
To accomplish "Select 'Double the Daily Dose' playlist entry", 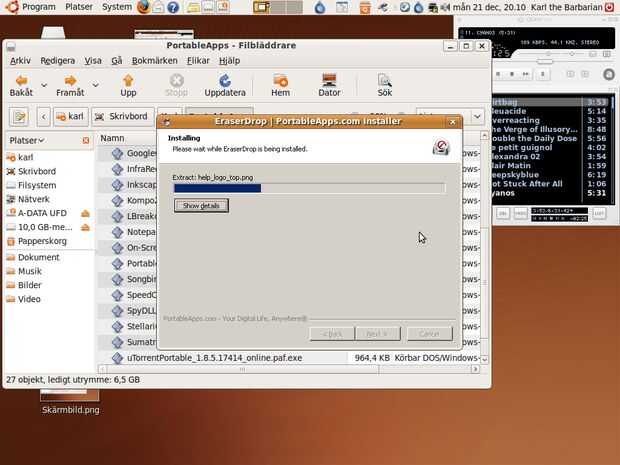I will 549,139.
